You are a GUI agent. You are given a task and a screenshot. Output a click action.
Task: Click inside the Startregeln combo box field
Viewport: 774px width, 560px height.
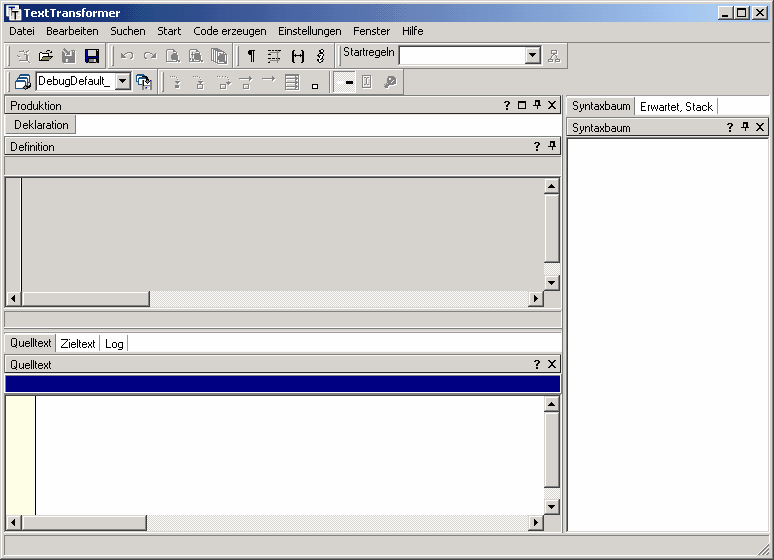tap(462, 55)
